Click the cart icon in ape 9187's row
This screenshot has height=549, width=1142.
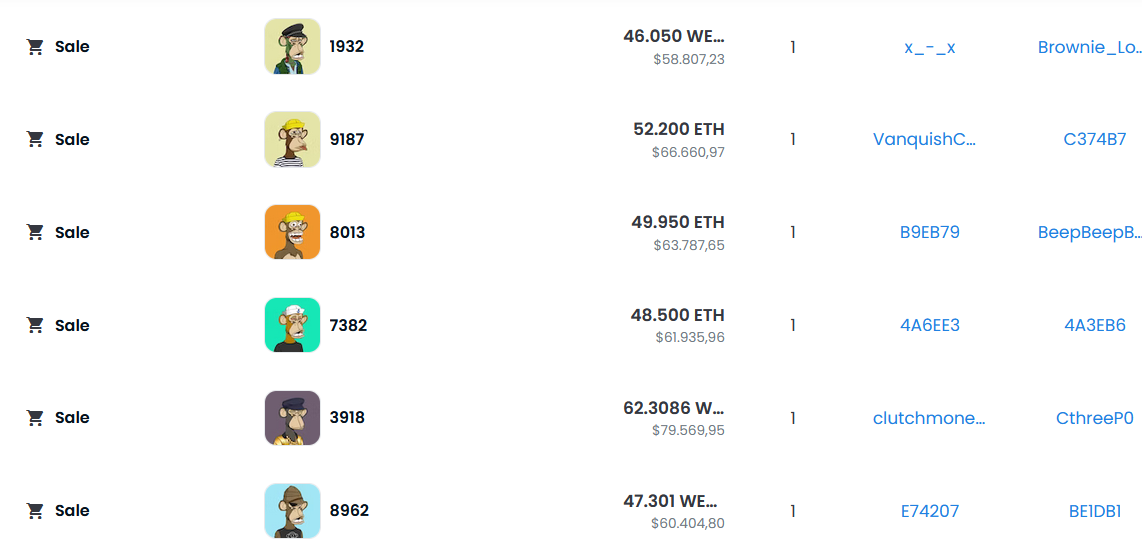[35, 139]
